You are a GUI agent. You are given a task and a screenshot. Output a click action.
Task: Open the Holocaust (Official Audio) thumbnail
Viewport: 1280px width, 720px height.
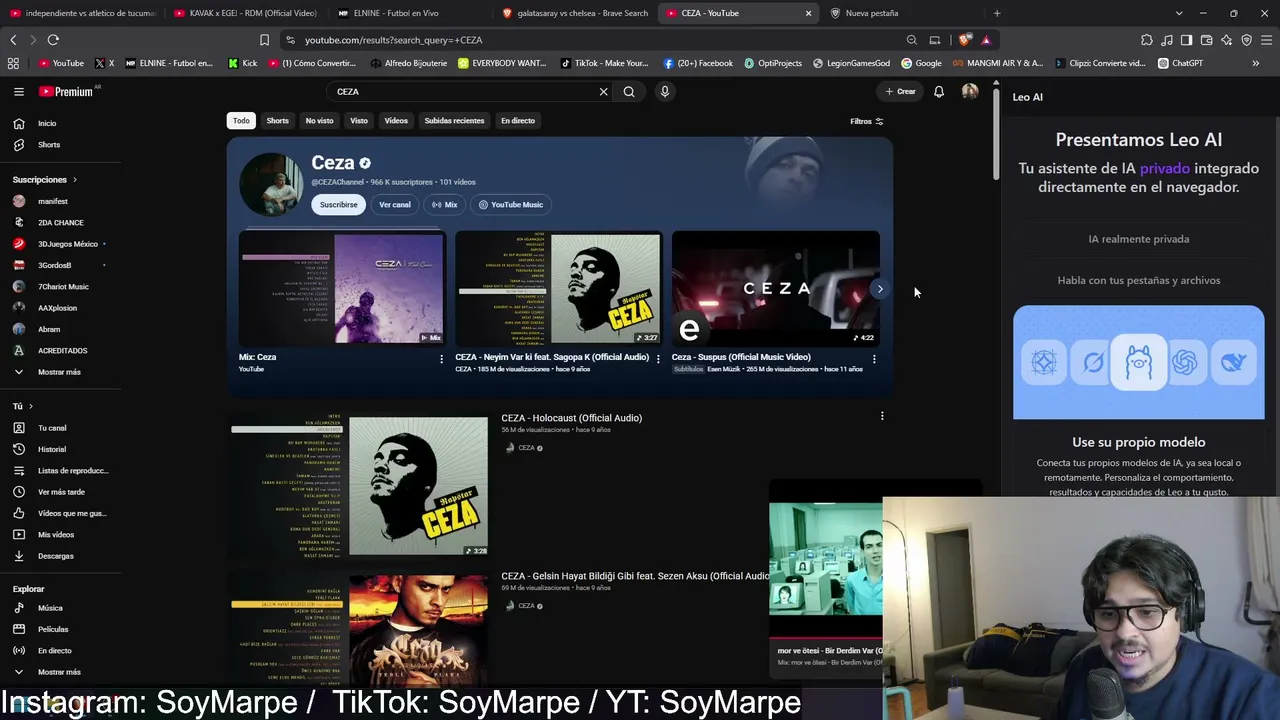tap(360, 486)
